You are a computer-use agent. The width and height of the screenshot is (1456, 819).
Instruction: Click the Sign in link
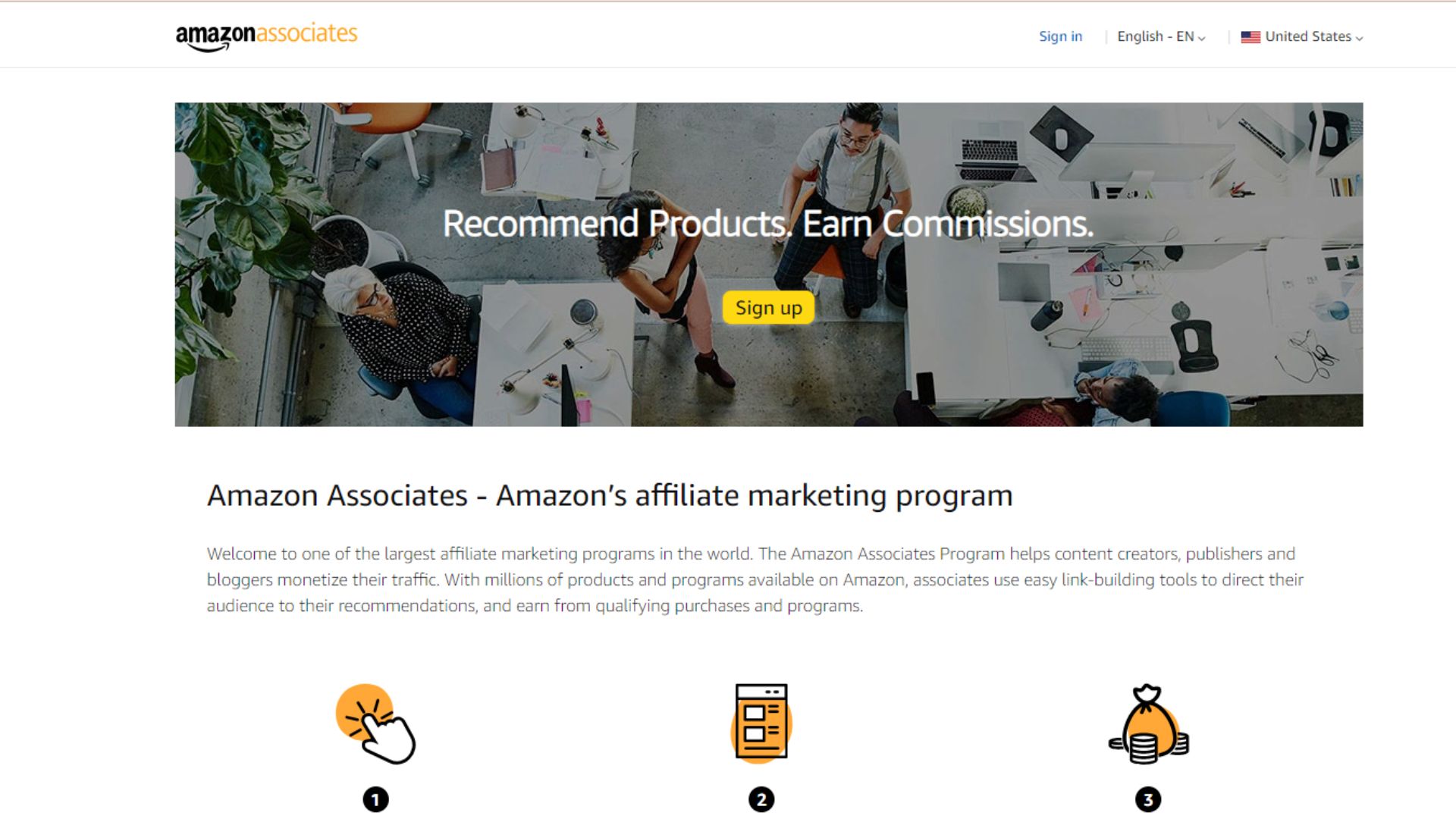1060,36
